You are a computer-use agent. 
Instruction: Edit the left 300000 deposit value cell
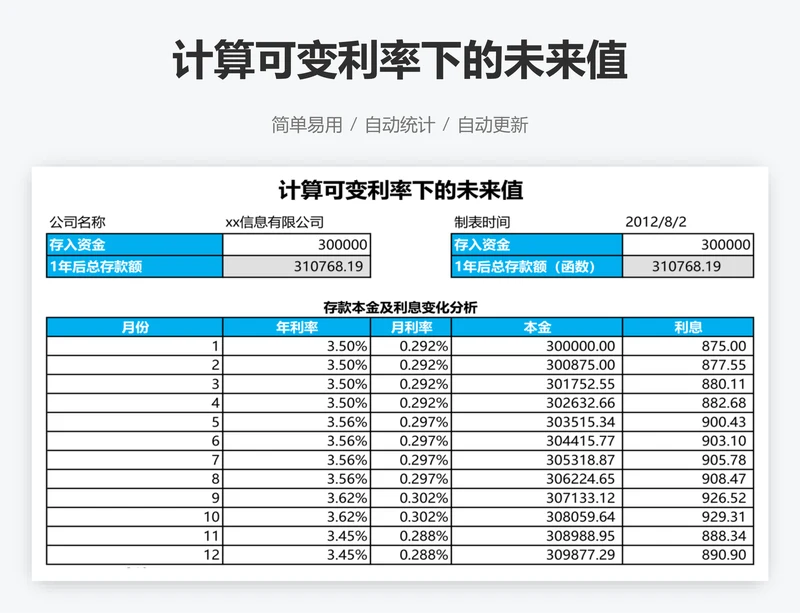tap(296, 244)
